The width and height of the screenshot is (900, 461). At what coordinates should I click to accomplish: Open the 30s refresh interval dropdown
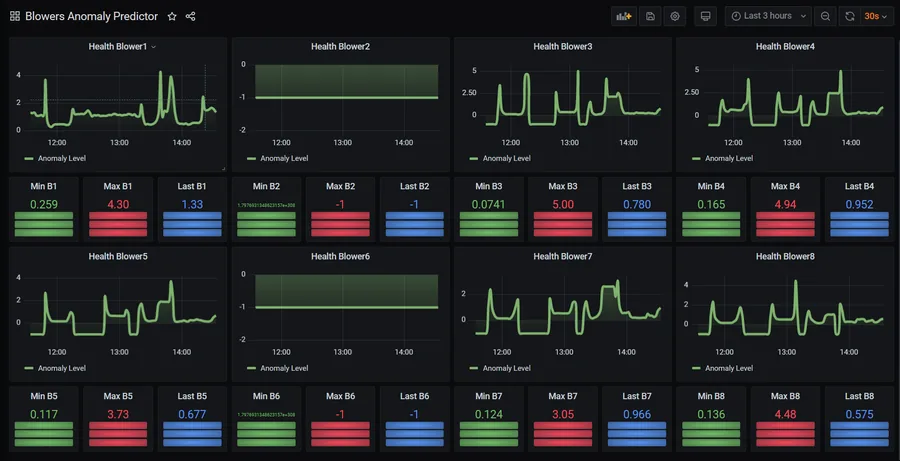pos(876,16)
